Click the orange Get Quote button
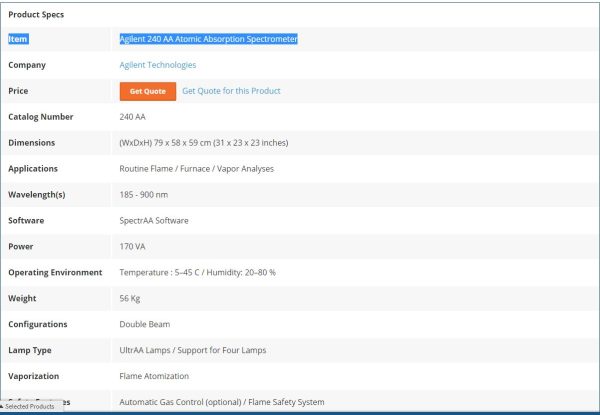 pos(147,91)
